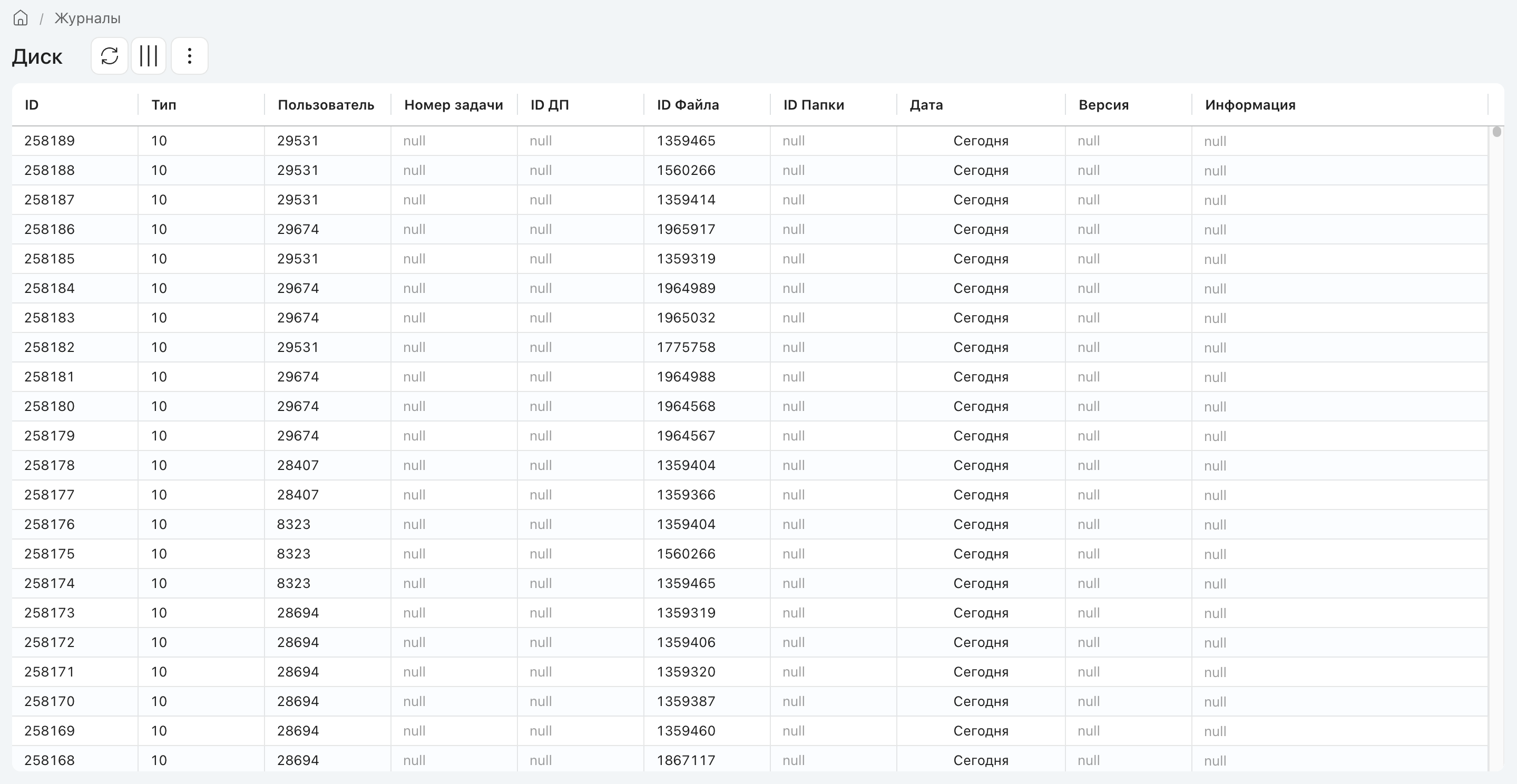Click user 29531 in row 258182
Image resolution: width=1517 pixels, height=784 pixels.
click(x=298, y=347)
